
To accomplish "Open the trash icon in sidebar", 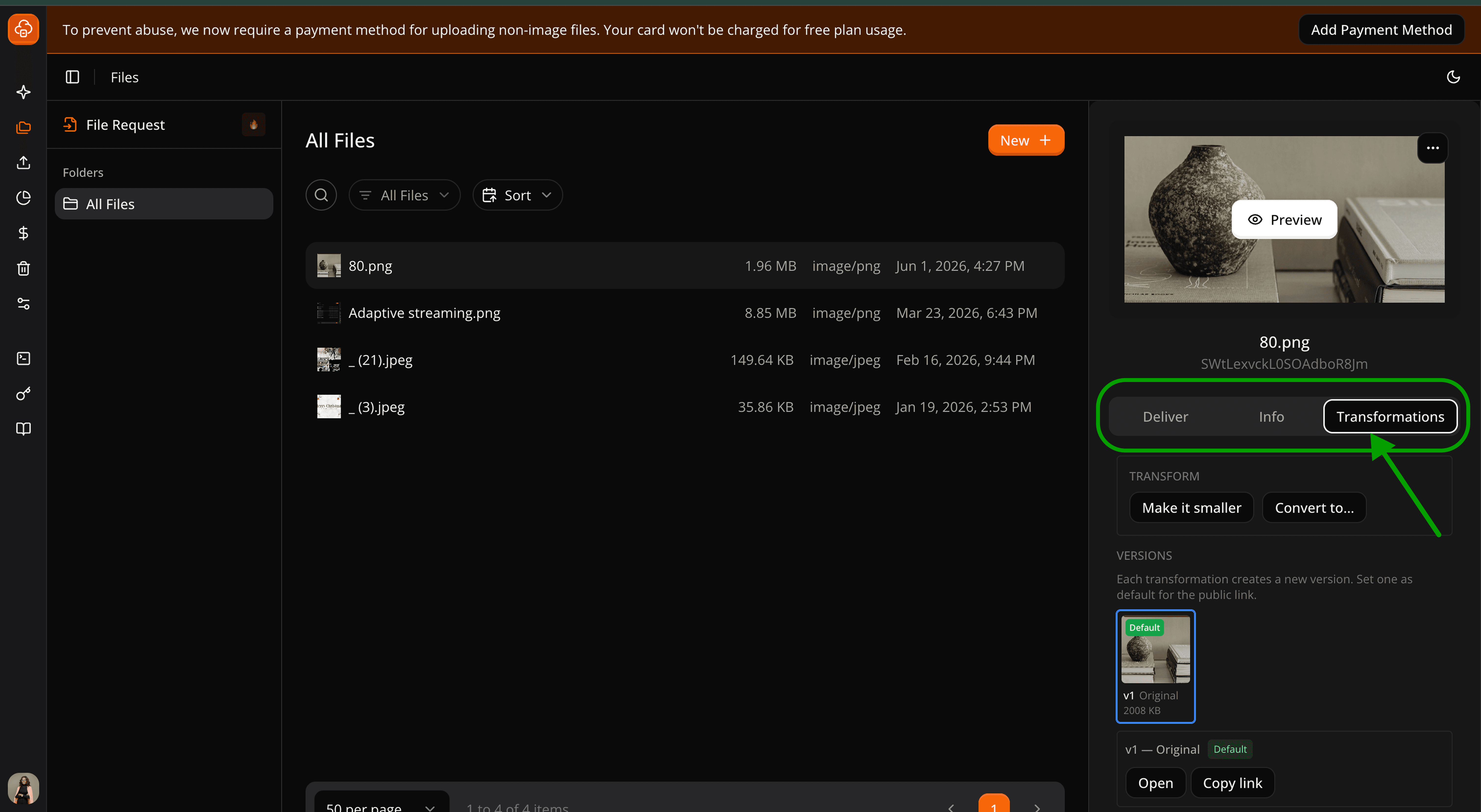I will (x=24, y=268).
